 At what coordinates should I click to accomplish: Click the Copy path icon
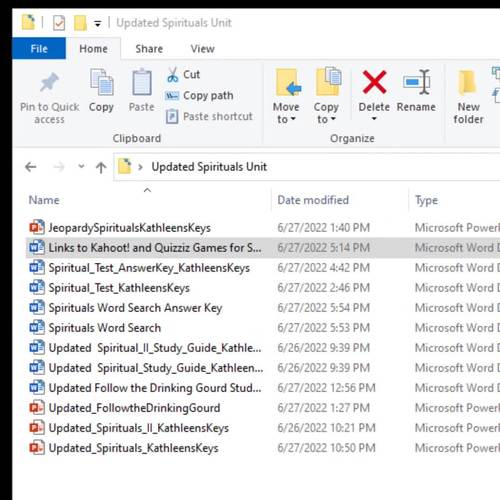(172, 96)
